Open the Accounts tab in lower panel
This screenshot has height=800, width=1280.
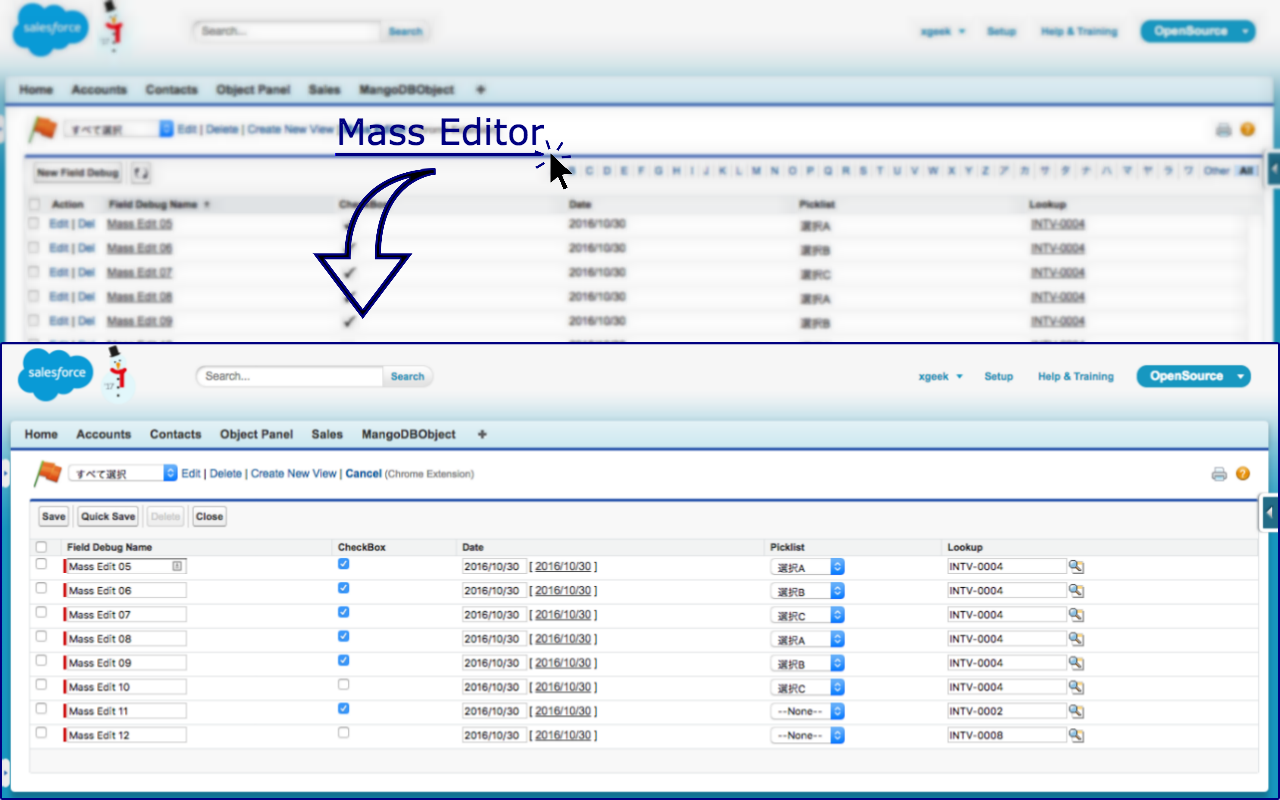point(104,434)
